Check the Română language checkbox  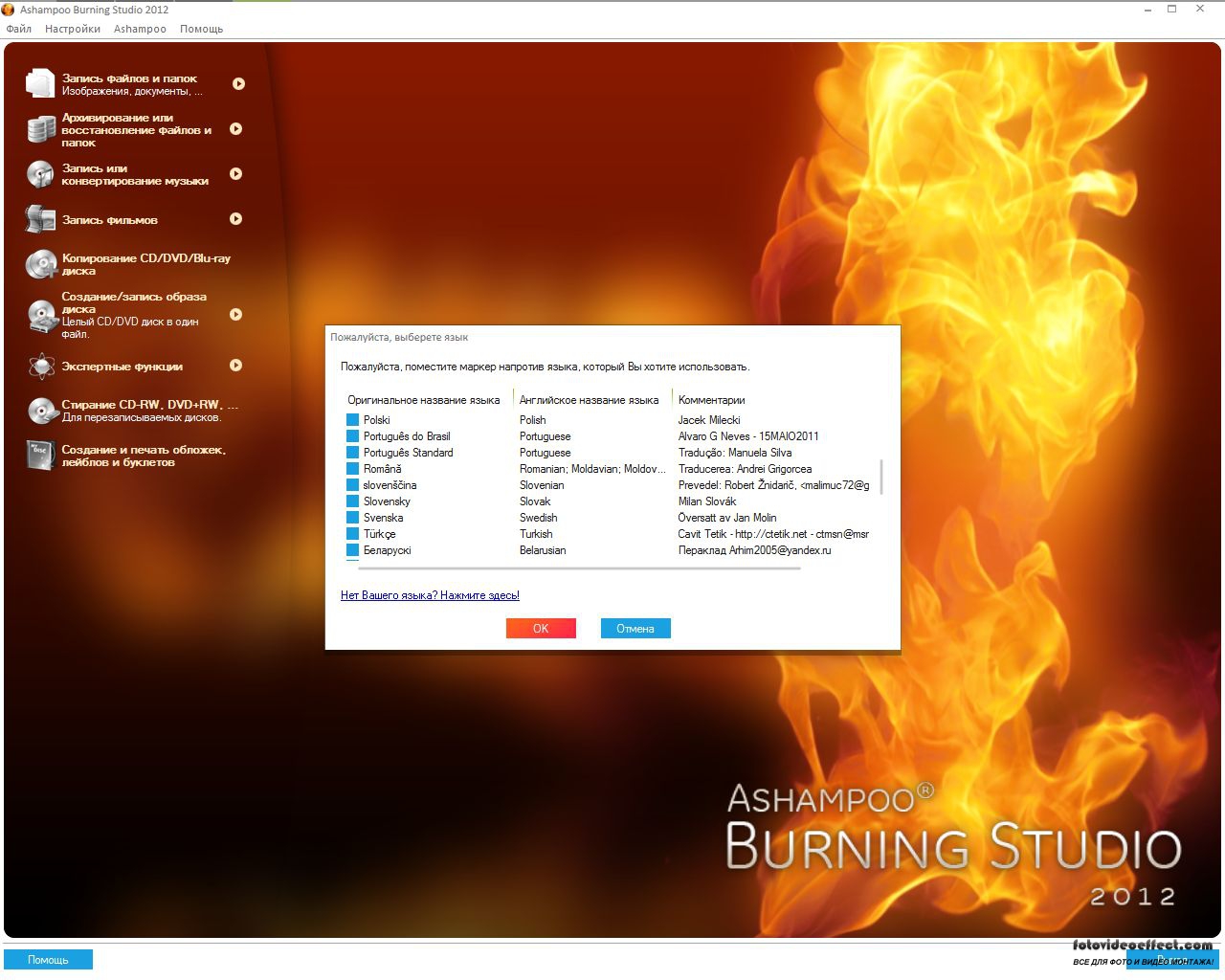pos(352,469)
